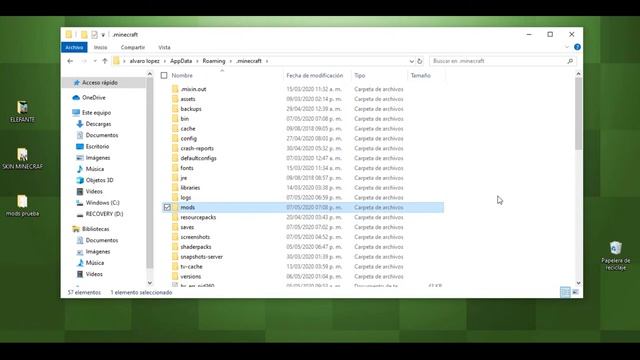
Task: Sort by the Tipo column
Action: coord(360,76)
